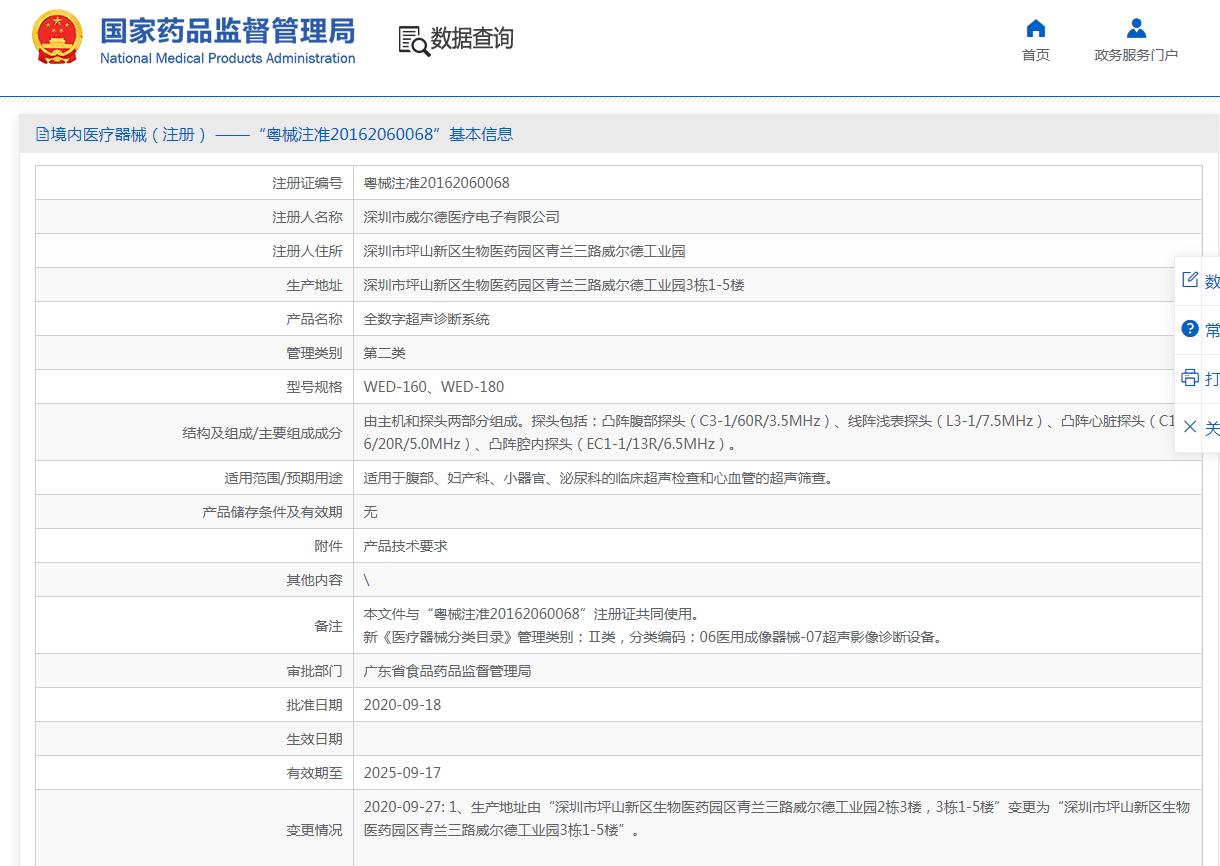
Task: Select the remark line starting 本文件与
Action: [x=531, y=614]
